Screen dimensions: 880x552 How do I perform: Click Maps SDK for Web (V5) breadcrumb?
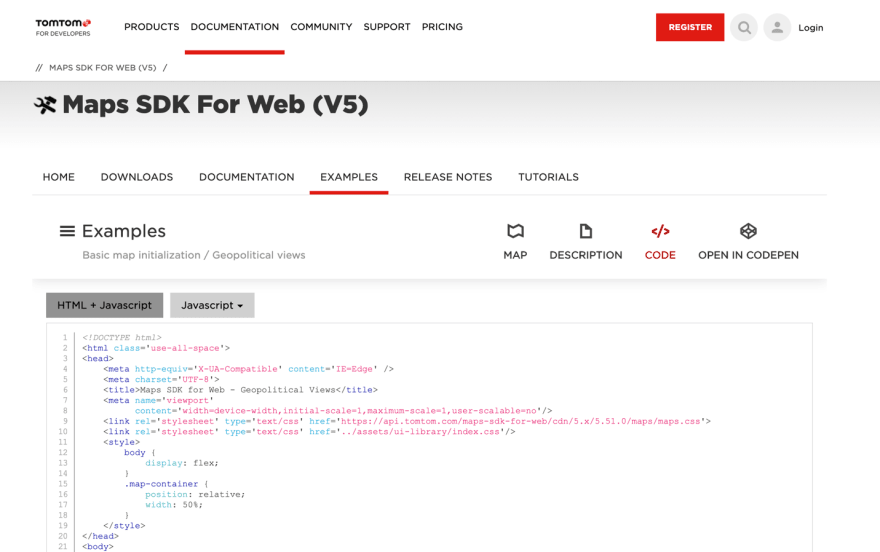(x=103, y=68)
